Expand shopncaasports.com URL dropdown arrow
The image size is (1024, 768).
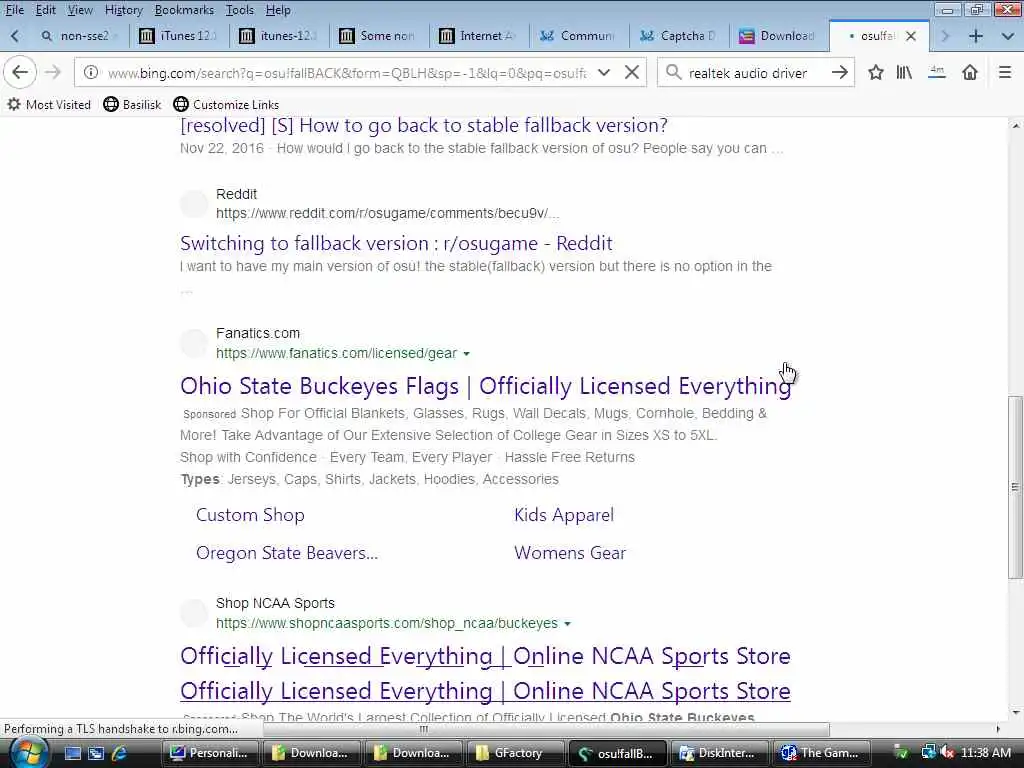[x=568, y=624]
